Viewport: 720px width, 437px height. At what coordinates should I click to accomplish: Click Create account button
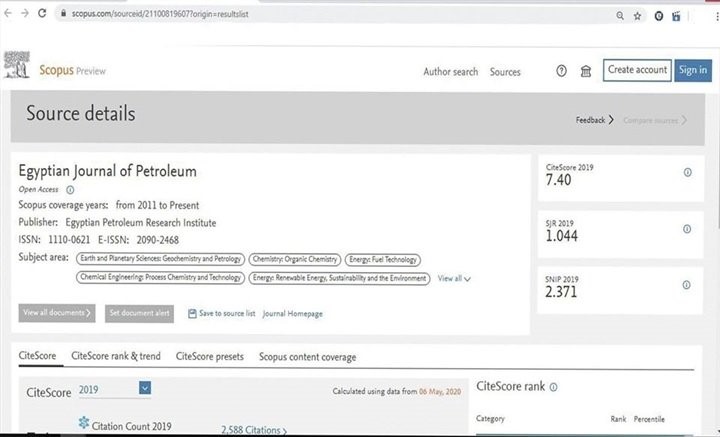[637, 70]
